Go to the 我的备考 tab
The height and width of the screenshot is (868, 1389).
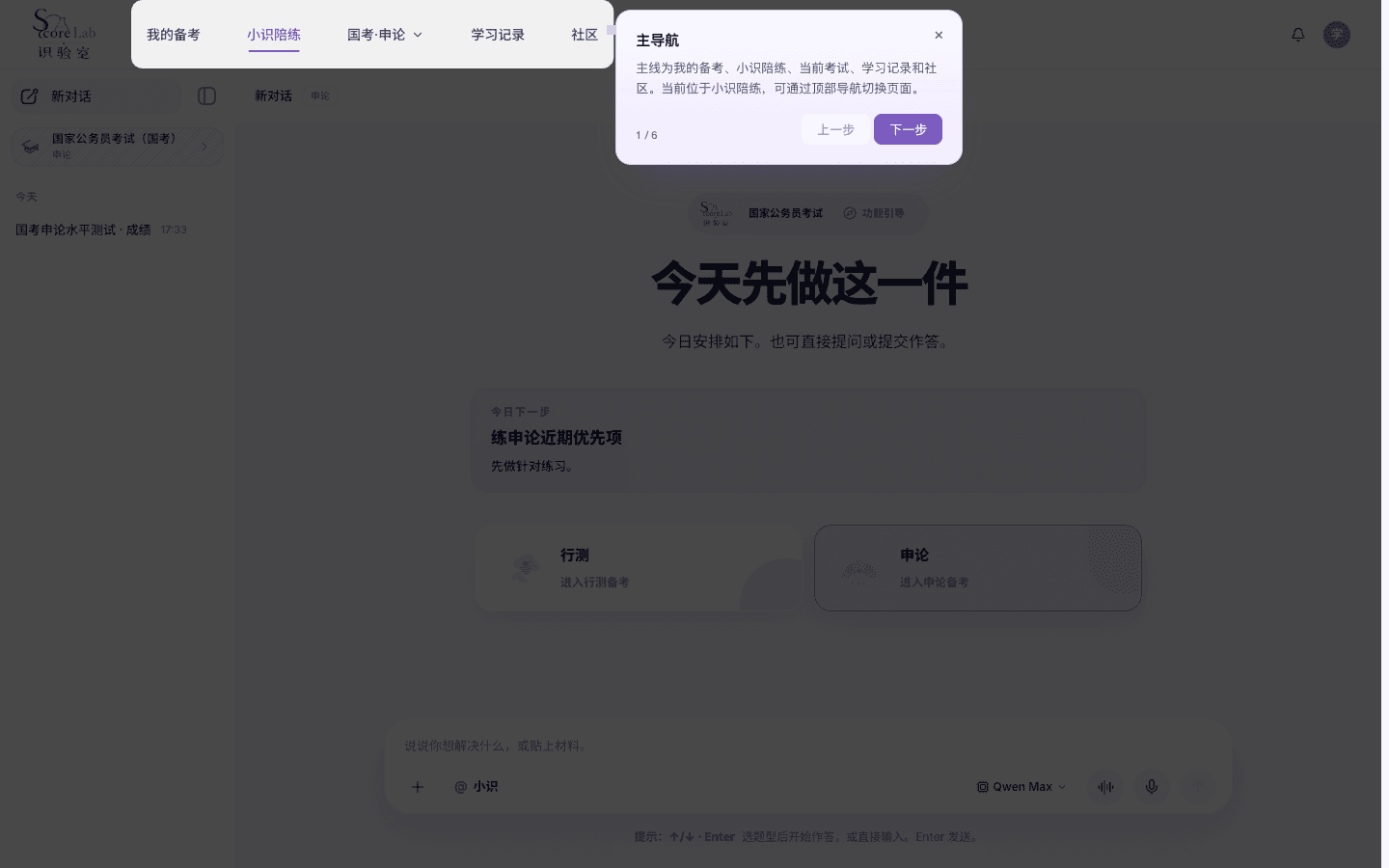click(174, 35)
